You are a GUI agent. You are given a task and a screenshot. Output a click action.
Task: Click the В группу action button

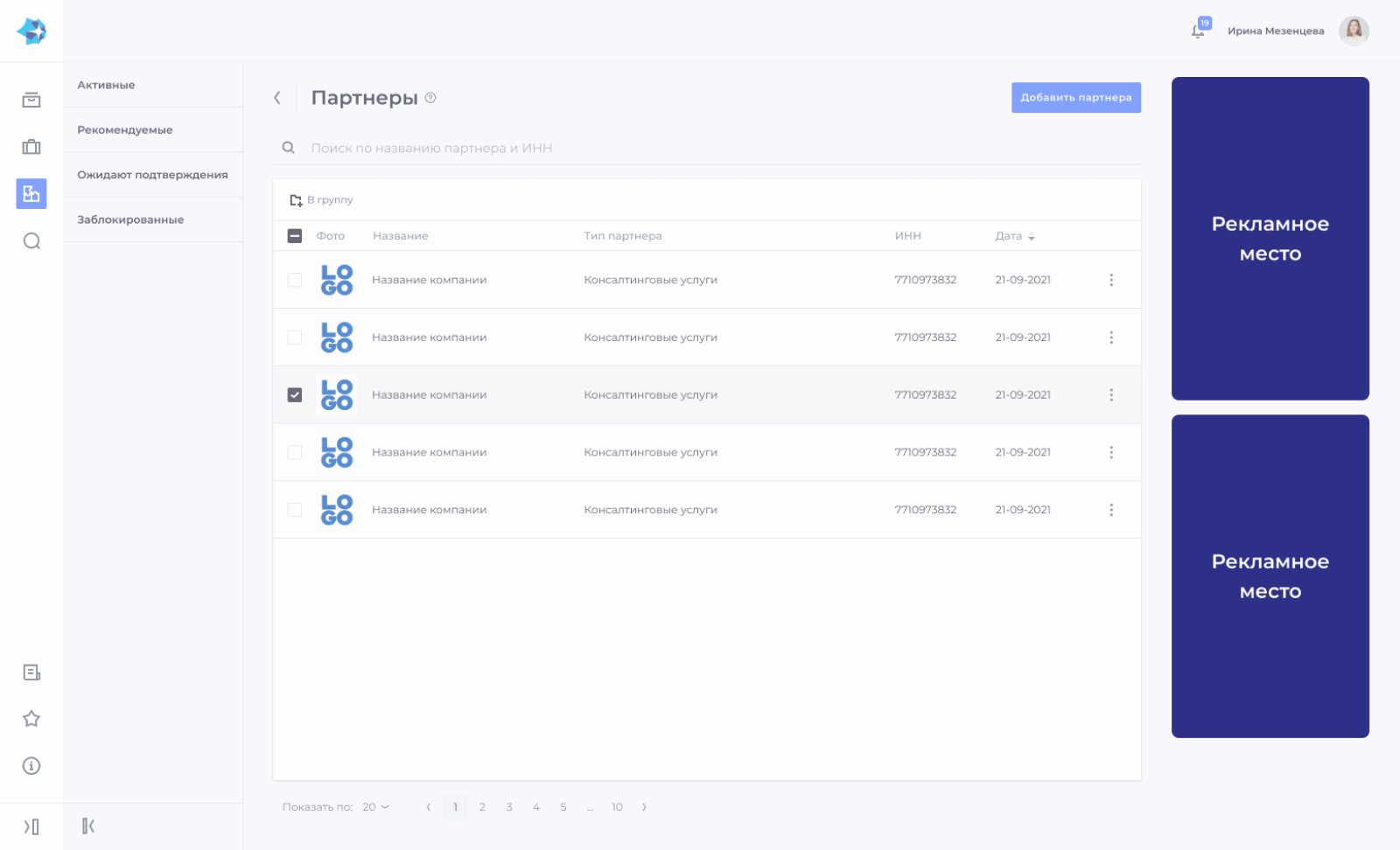[x=321, y=200]
